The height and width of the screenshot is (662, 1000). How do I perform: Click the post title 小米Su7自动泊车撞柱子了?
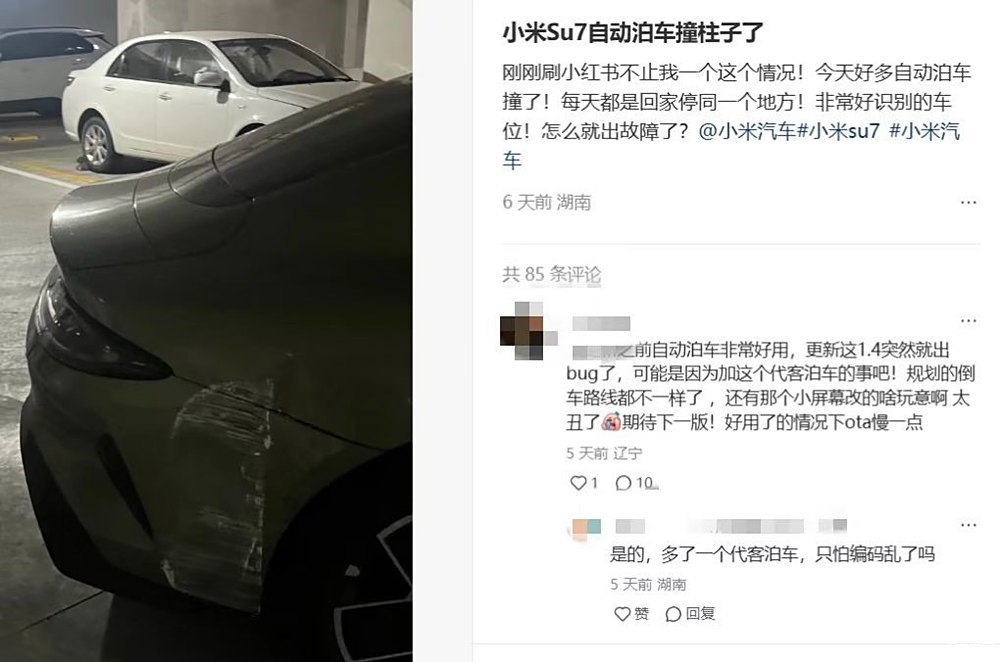(633, 33)
